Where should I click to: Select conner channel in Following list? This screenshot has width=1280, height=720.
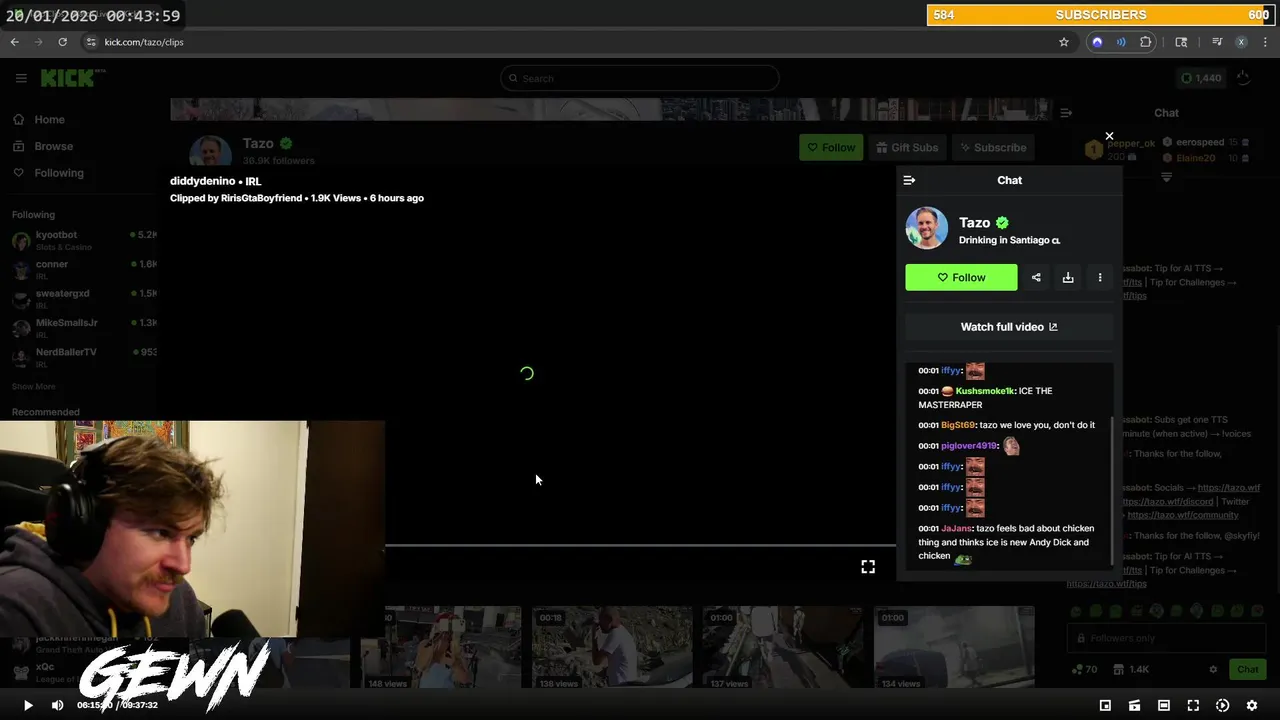tap(84, 269)
